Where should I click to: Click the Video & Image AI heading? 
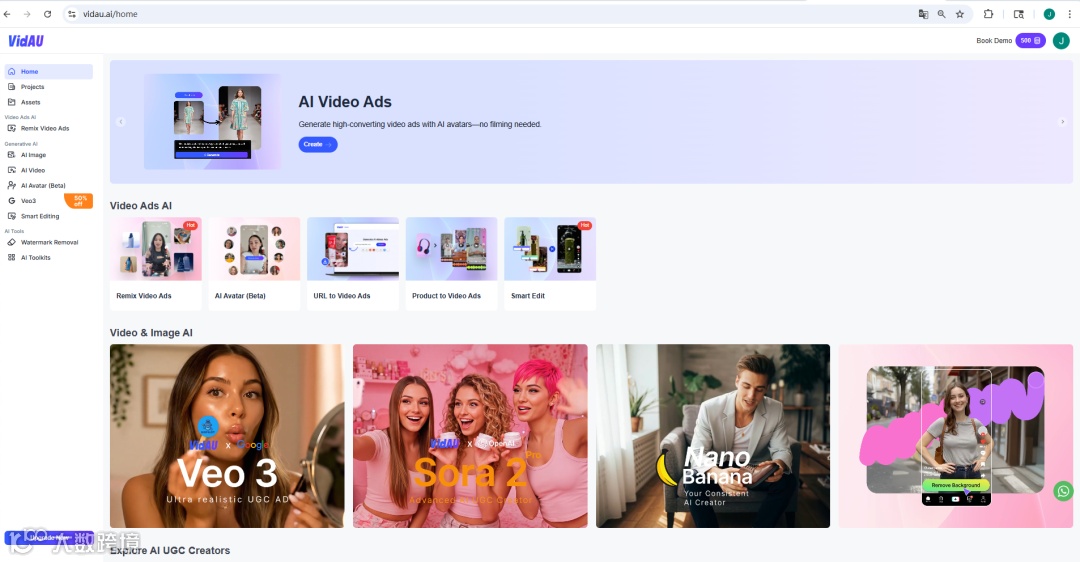click(151, 333)
